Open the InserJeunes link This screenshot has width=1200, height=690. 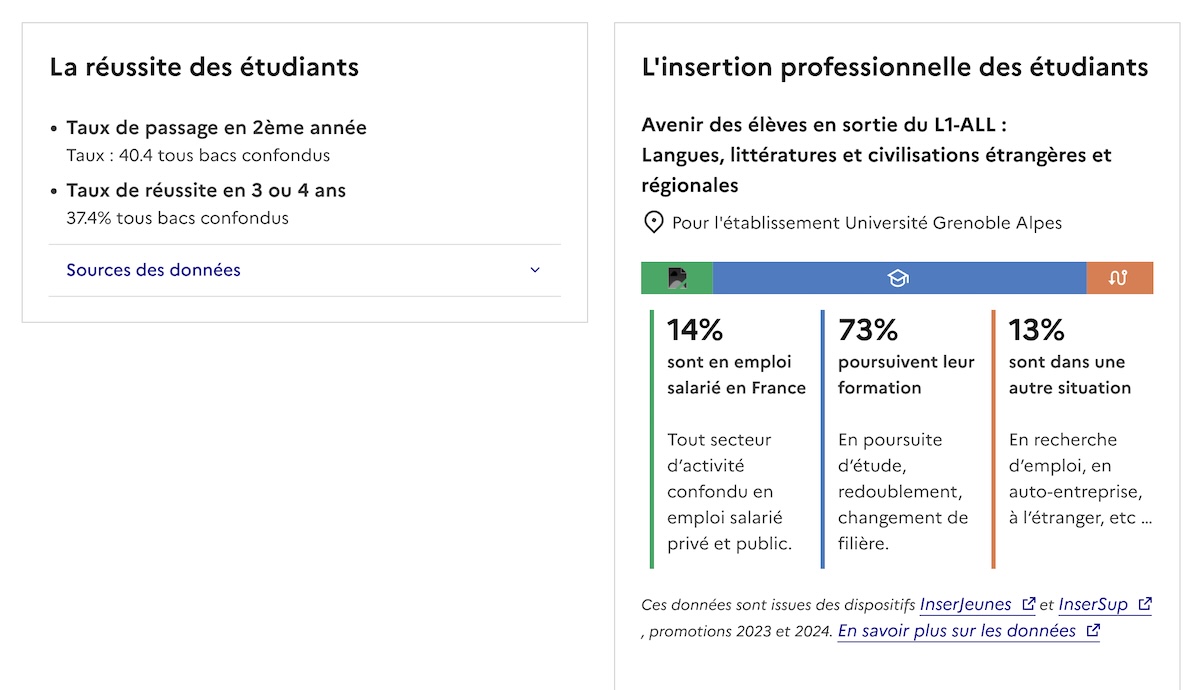coord(966,604)
